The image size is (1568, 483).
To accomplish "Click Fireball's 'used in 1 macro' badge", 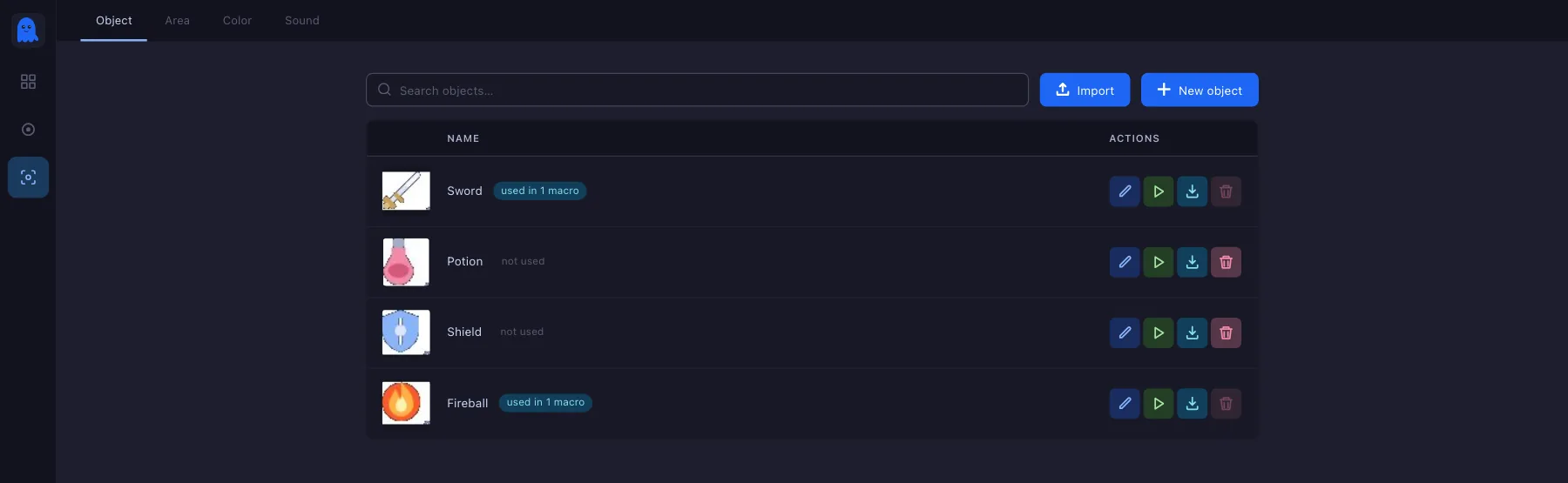I will click(x=545, y=402).
